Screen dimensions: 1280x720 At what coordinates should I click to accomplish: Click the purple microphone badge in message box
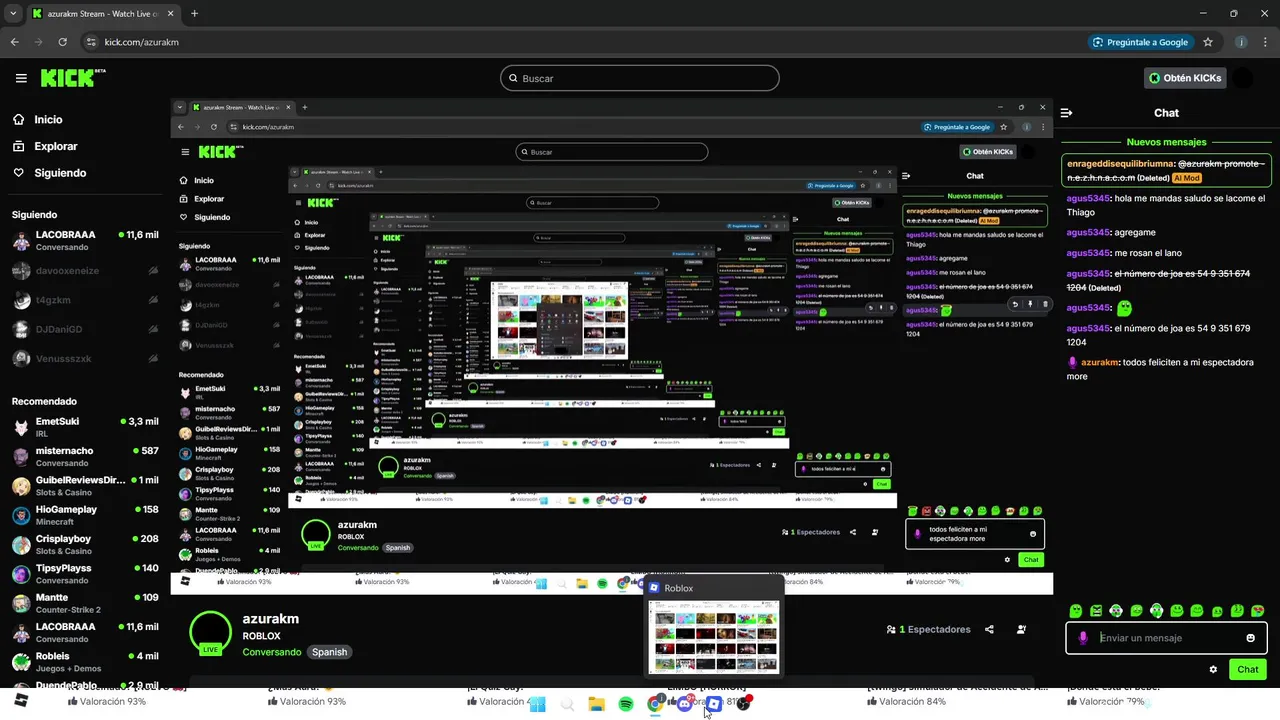click(1083, 638)
